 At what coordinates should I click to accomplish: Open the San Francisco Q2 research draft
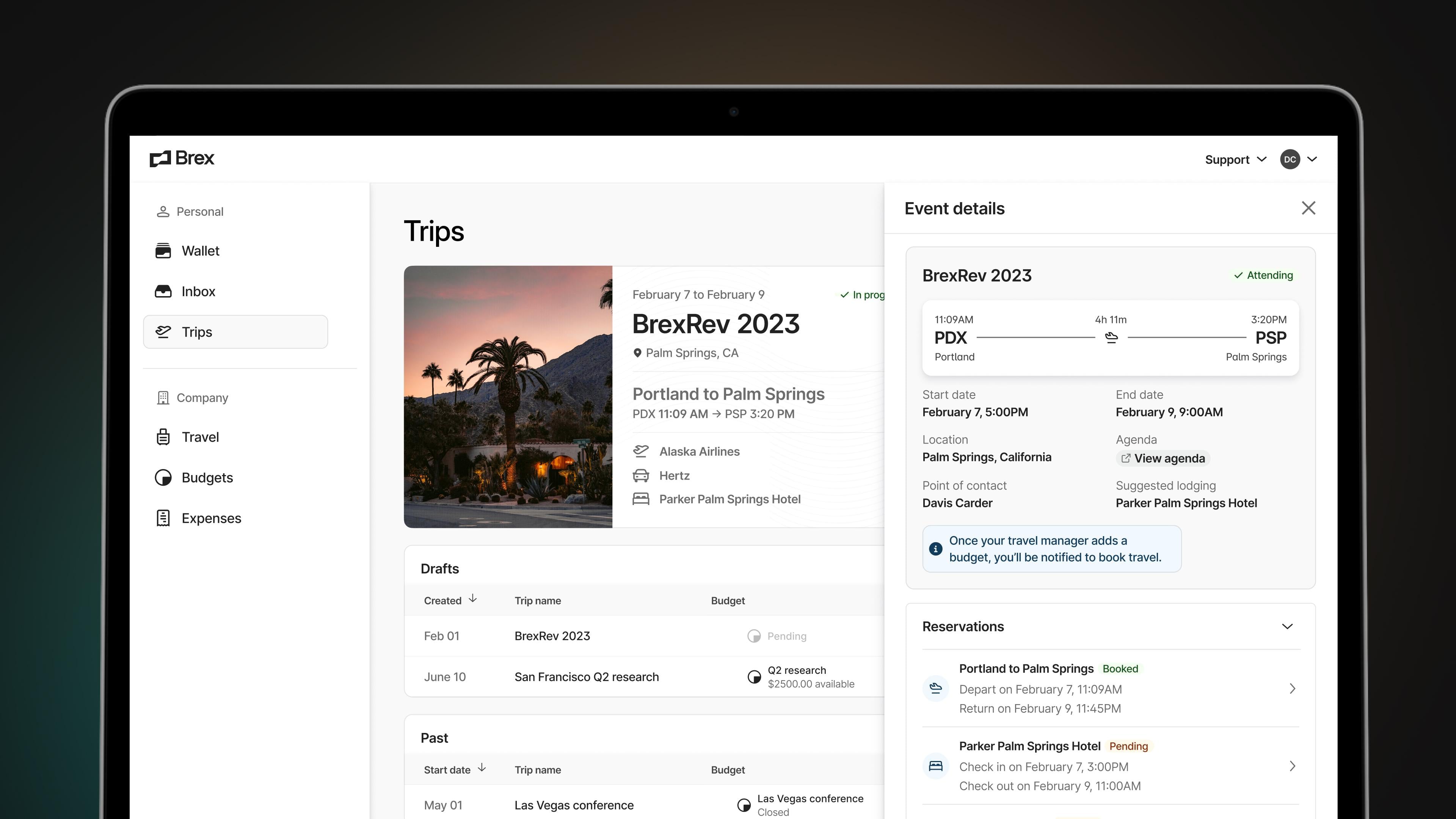click(x=586, y=676)
